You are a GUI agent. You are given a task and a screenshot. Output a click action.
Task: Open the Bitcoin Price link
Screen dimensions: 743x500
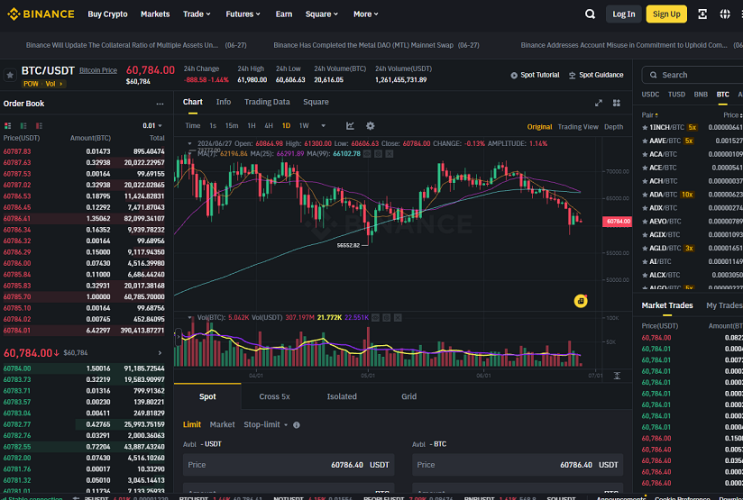click(98, 71)
